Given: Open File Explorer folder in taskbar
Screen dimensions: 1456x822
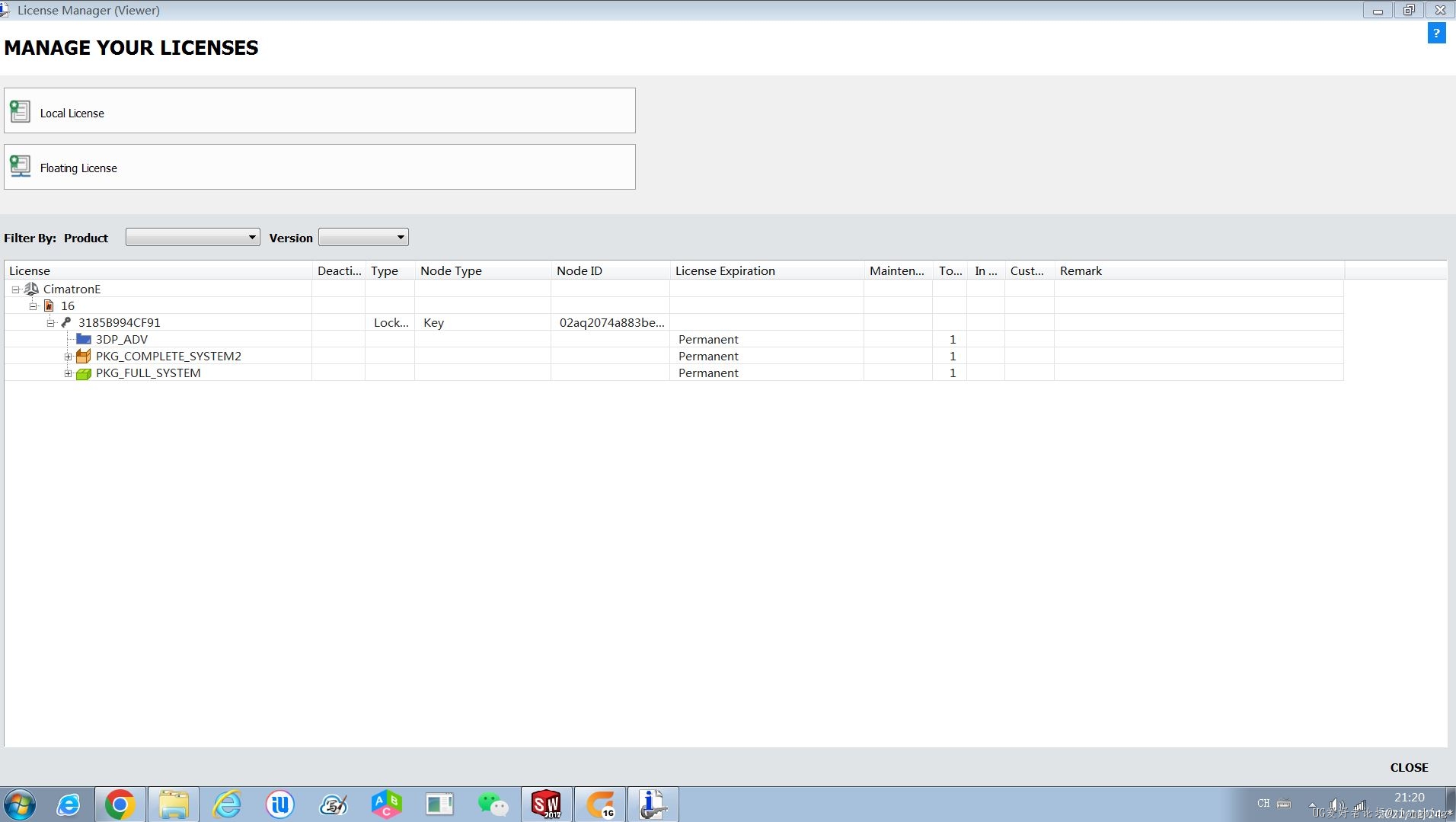Looking at the screenshot, I should tap(174, 804).
